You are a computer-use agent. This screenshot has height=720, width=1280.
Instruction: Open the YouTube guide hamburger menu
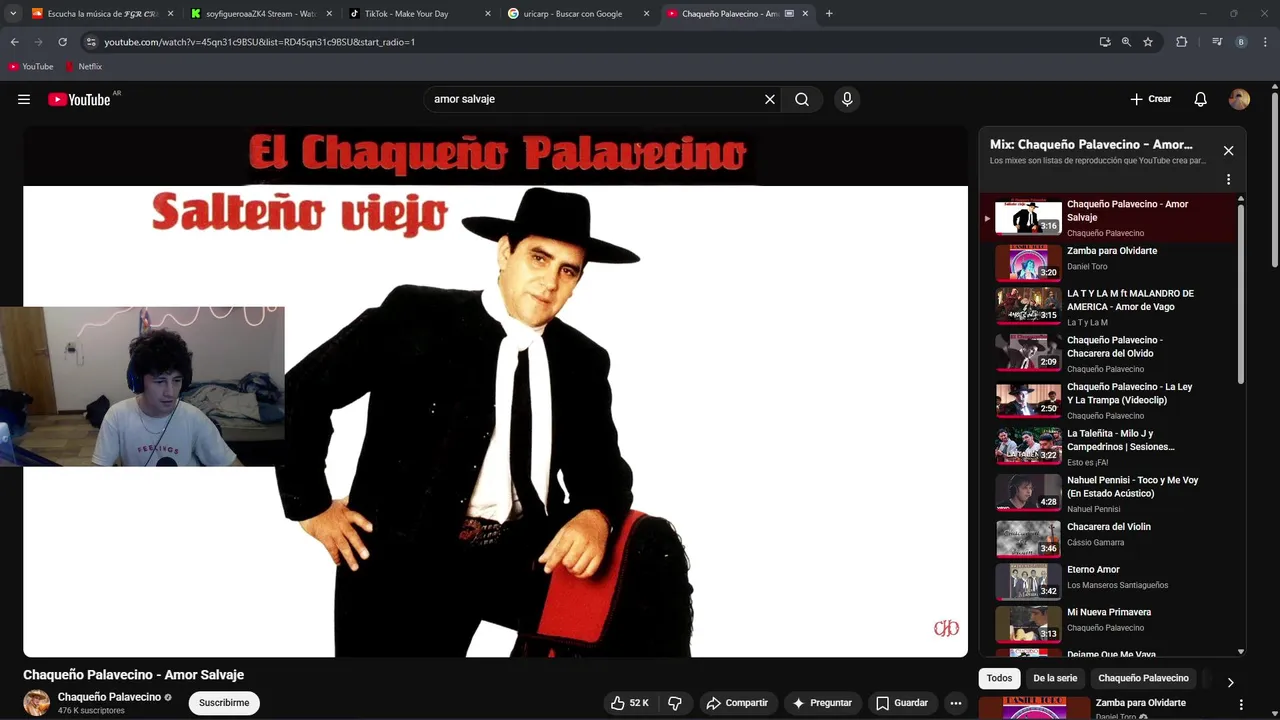(24, 99)
